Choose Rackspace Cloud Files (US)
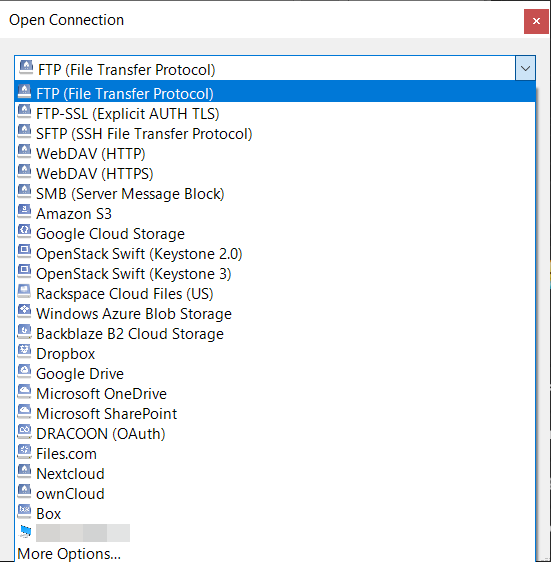The image size is (551, 562). [x=275, y=294]
